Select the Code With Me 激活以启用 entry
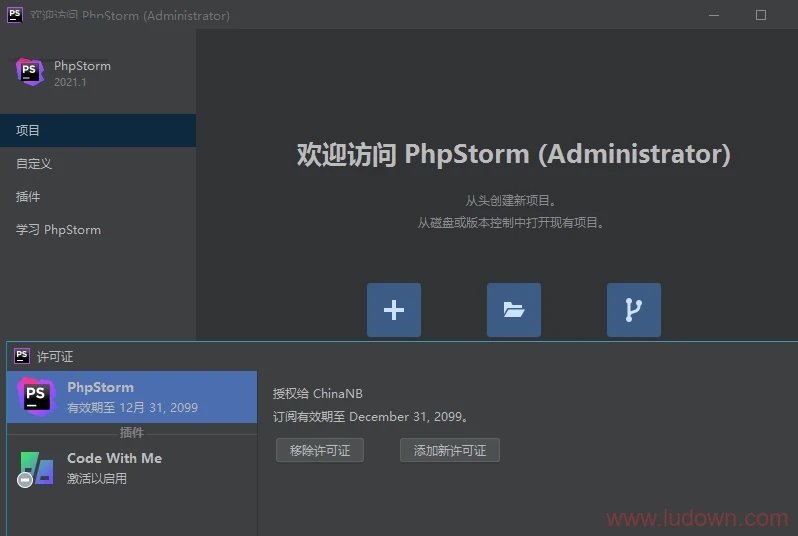This screenshot has width=798, height=536. point(132,468)
